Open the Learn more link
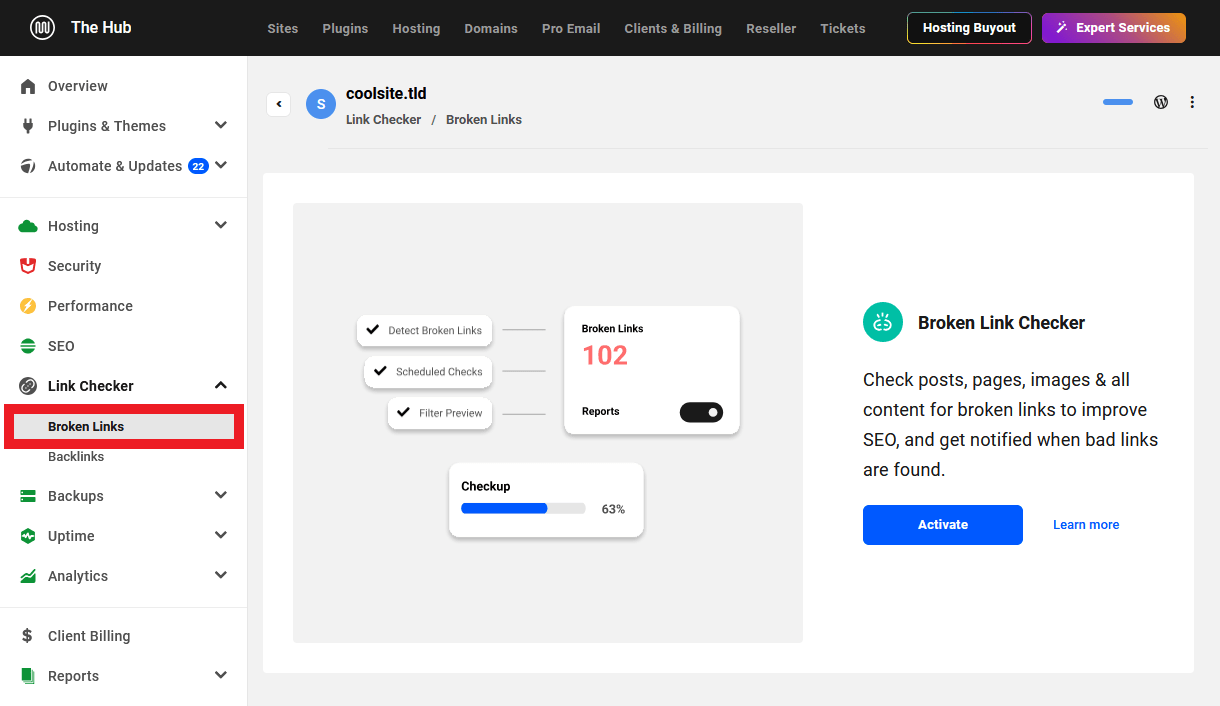The width and height of the screenshot is (1220, 706). coord(1086,524)
